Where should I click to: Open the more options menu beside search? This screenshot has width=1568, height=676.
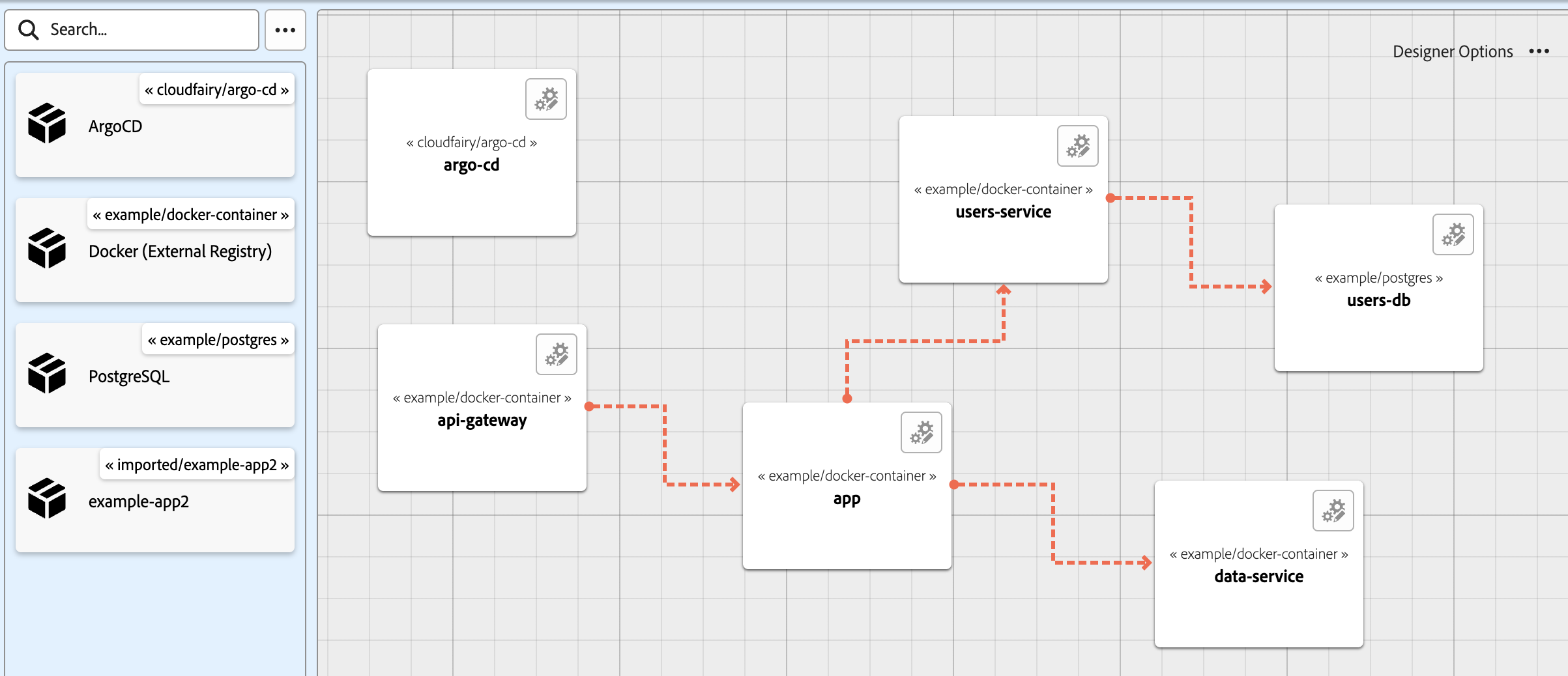pyautogui.click(x=285, y=30)
